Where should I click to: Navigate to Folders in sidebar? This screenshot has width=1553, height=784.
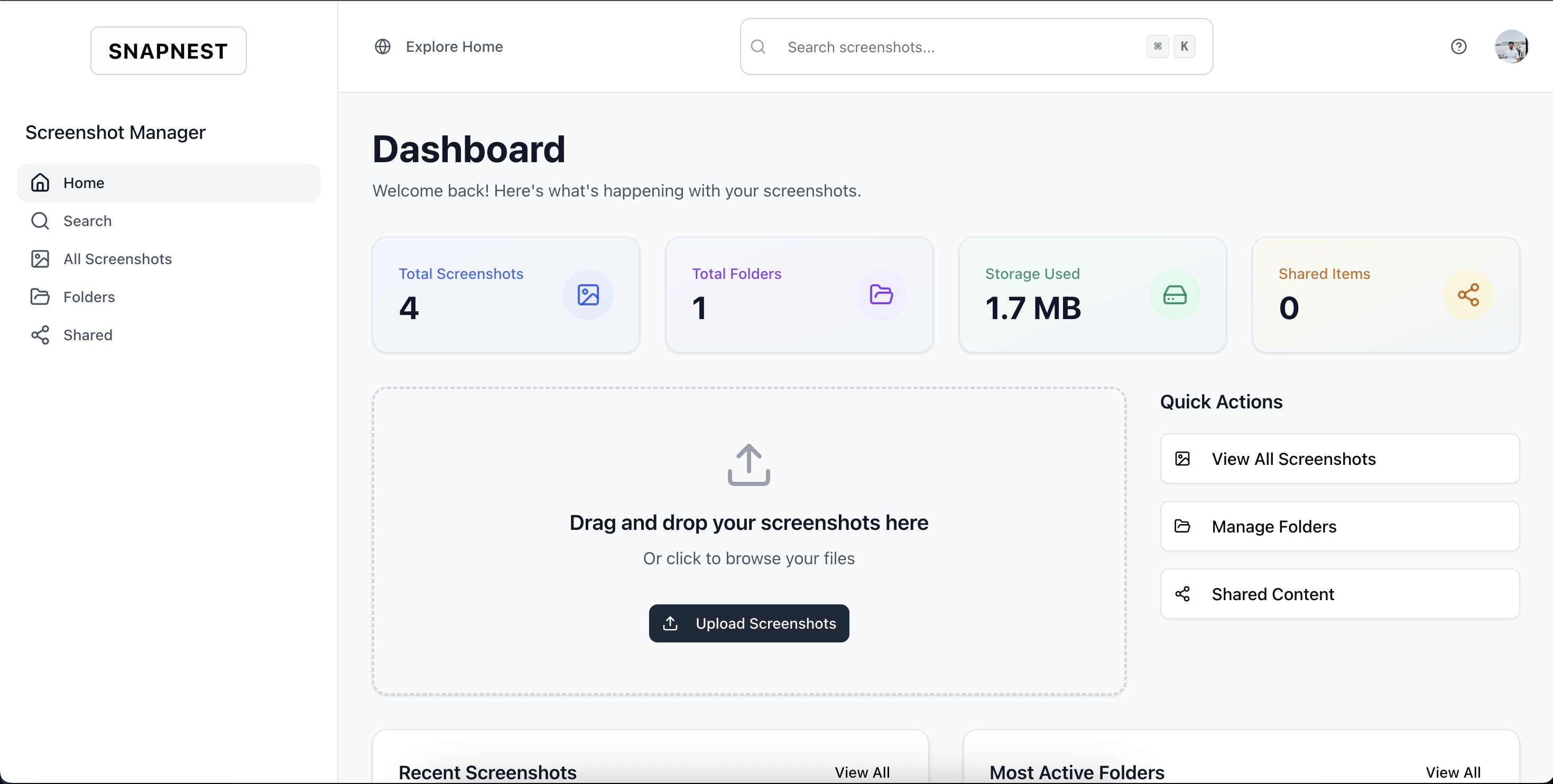point(89,296)
